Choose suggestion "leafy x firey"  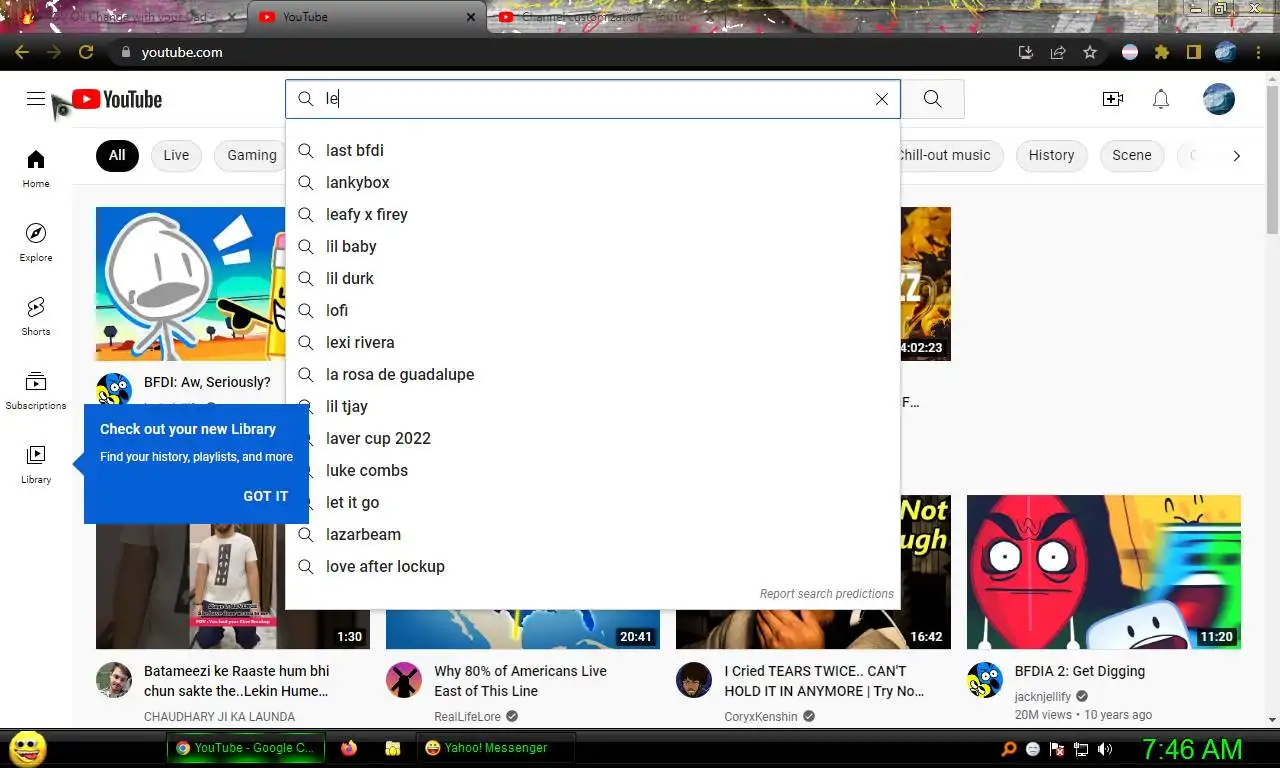pos(593,214)
